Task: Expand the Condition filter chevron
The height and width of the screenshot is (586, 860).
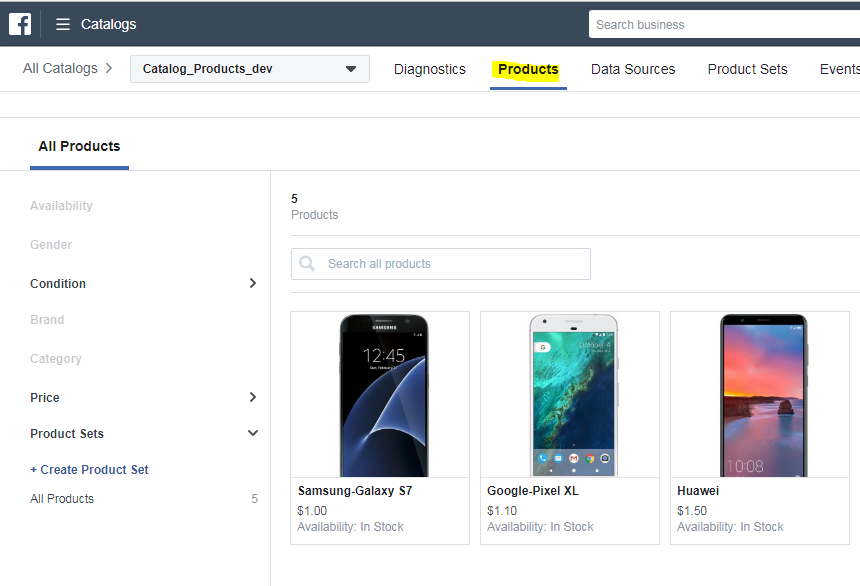Action: pyautogui.click(x=253, y=283)
